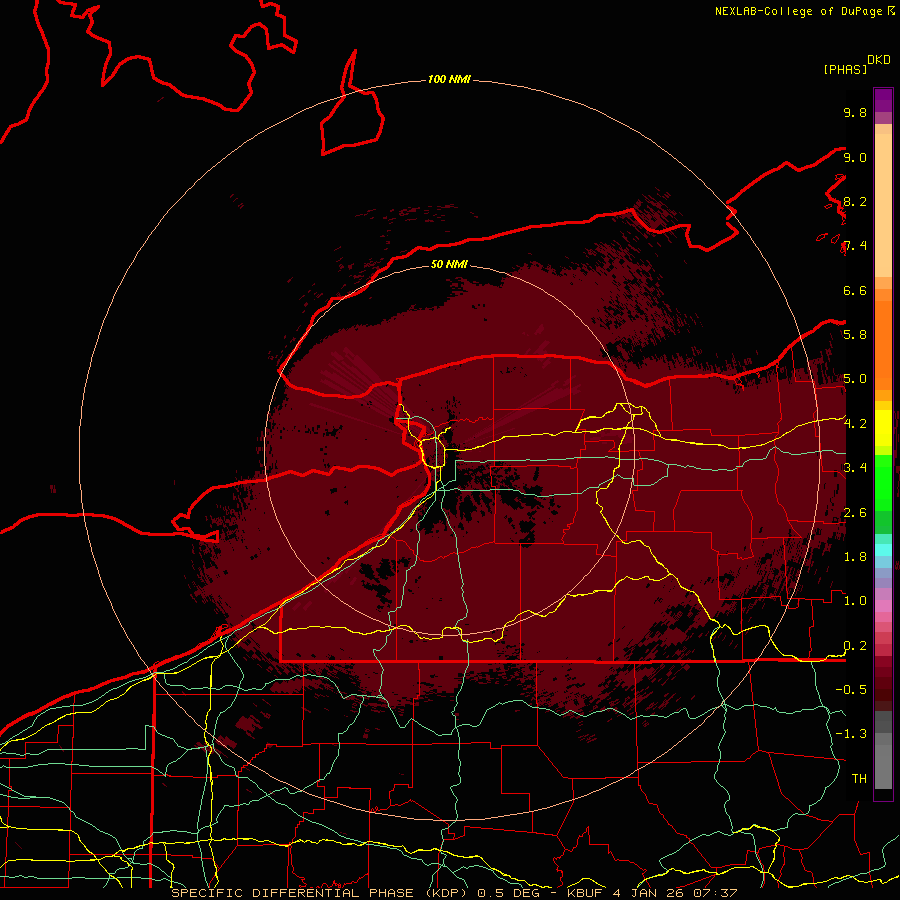
Task: Click the pale peach band on the color scale
Action: pyautogui.click(x=883, y=205)
